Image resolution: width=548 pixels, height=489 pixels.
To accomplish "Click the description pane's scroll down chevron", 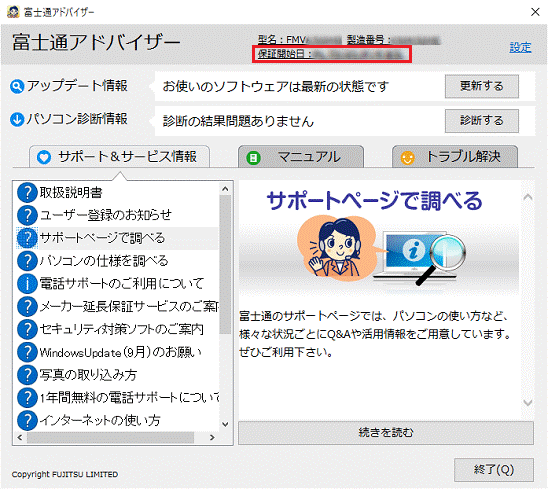I will 527,403.
